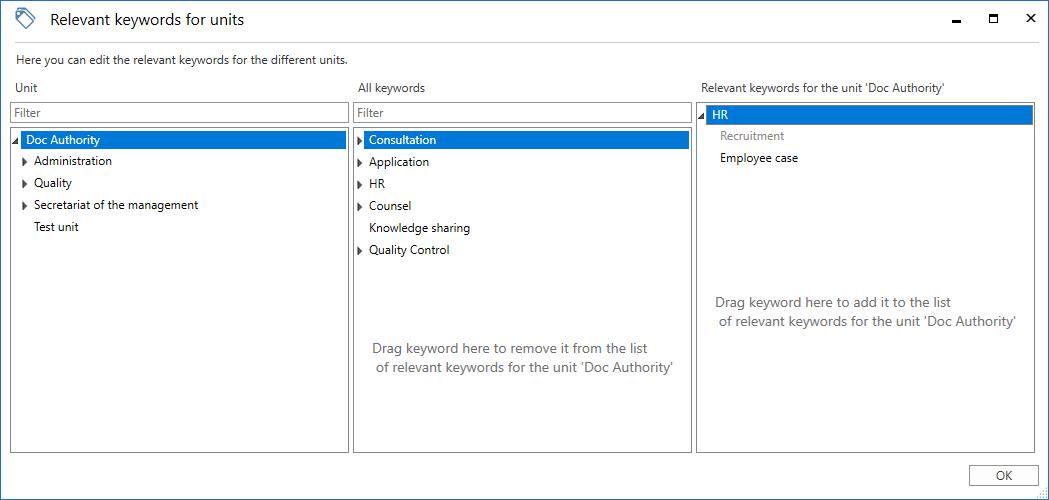Expand HR arrow in All keywords
This screenshot has width=1049, height=500.
coord(360,185)
